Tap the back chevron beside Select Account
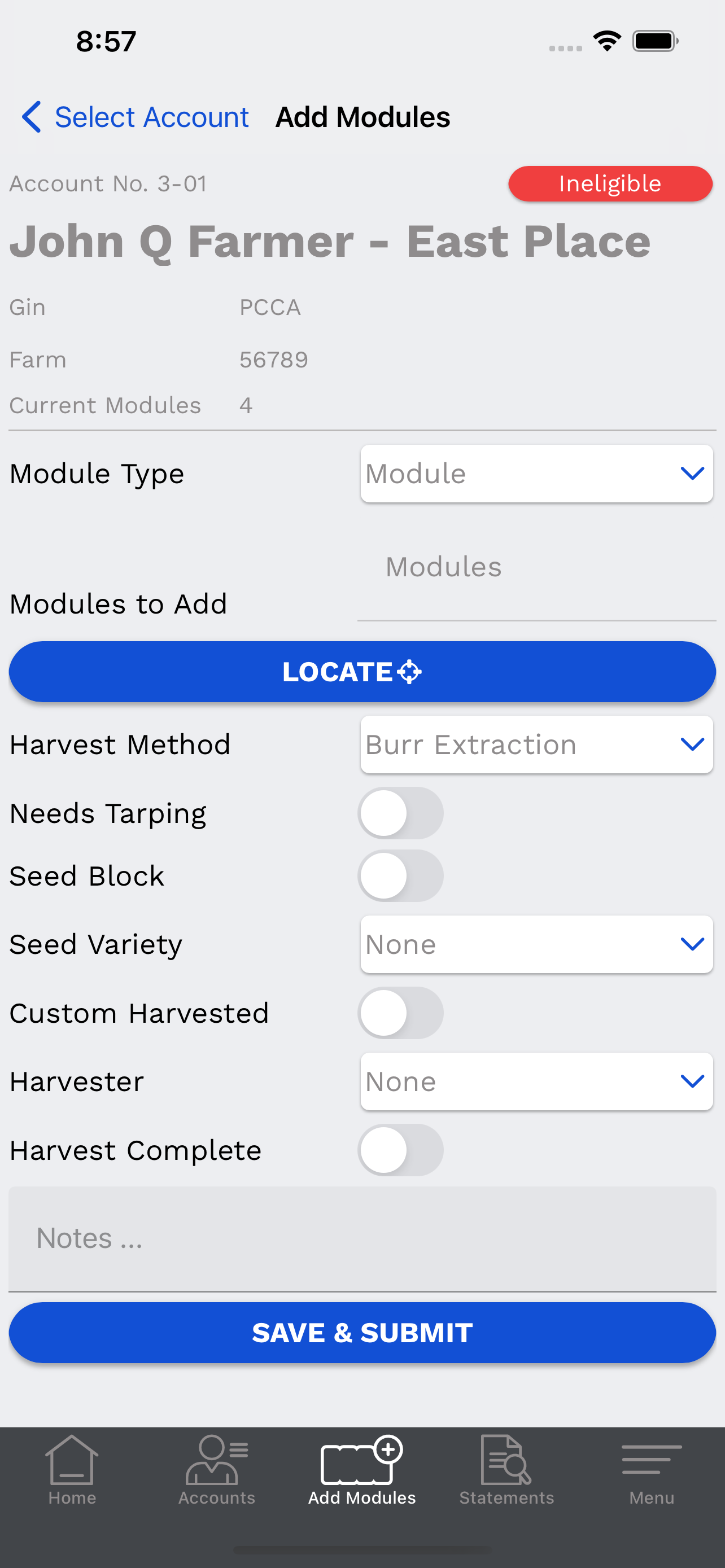Image resolution: width=725 pixels, height=1568 pixels. click(x=31, y=117)
